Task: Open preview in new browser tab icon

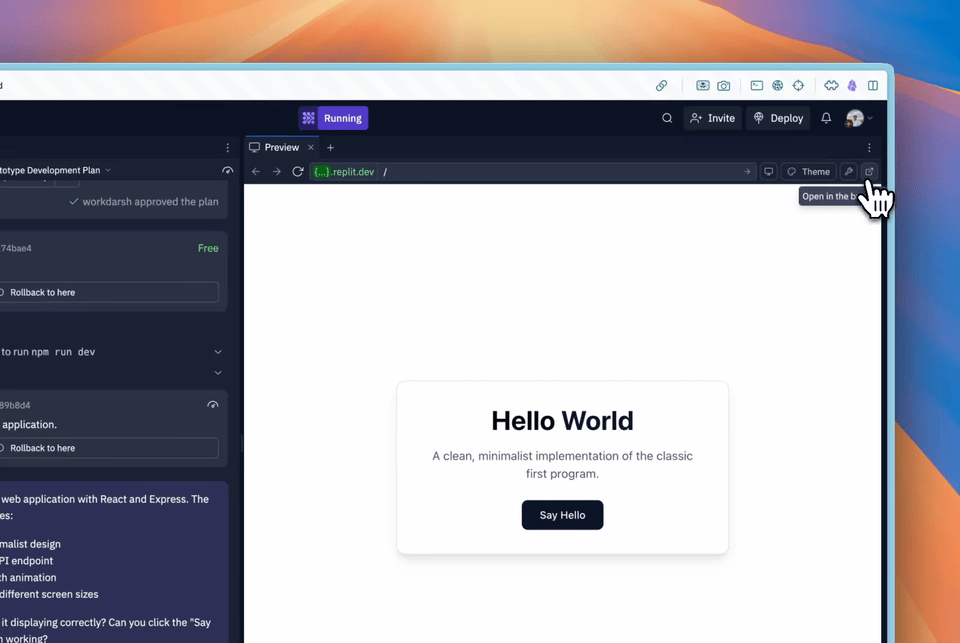Action: point(869,171)
